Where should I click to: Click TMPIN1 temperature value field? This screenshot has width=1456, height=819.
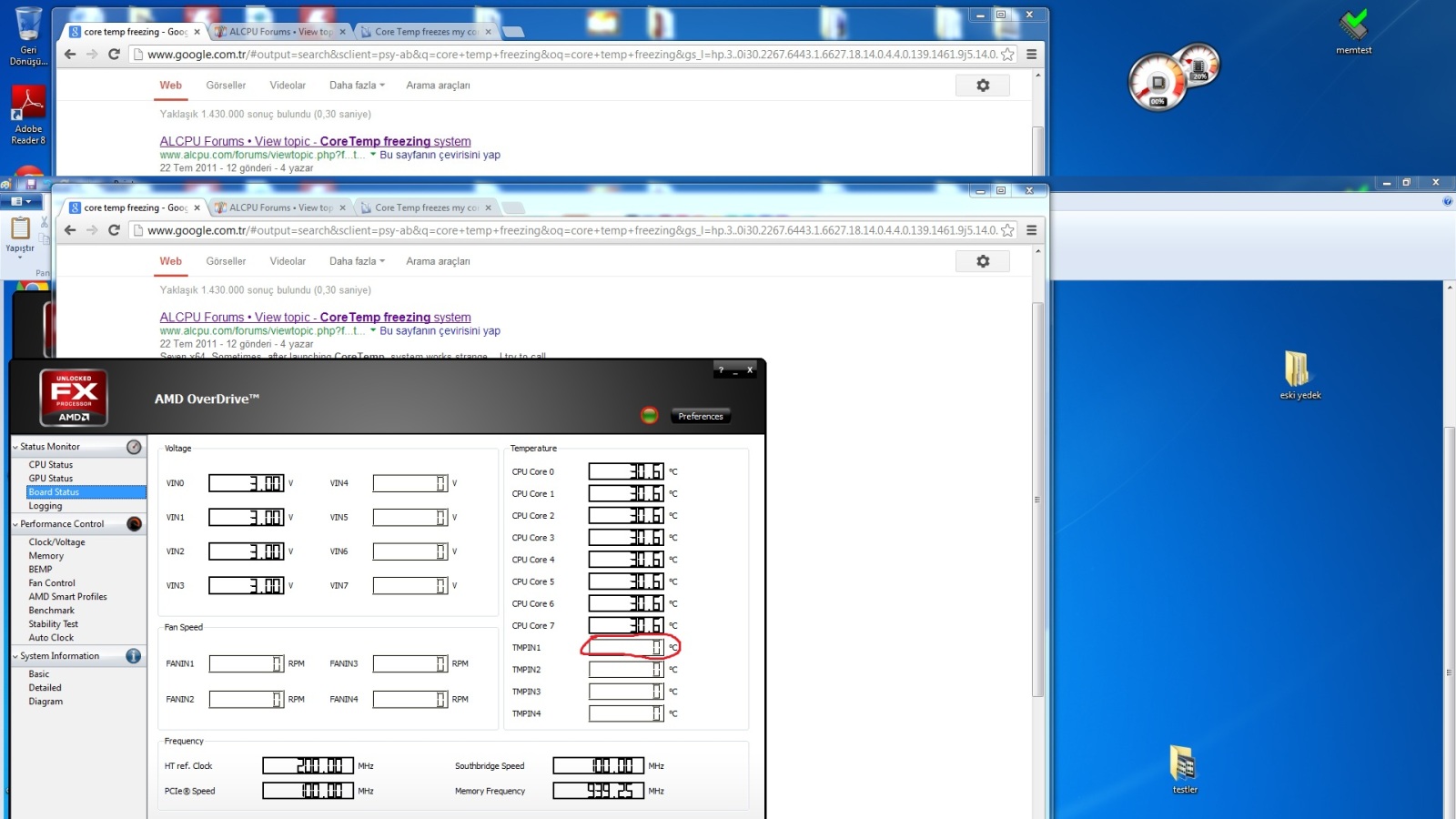click(x=626, y=647)
